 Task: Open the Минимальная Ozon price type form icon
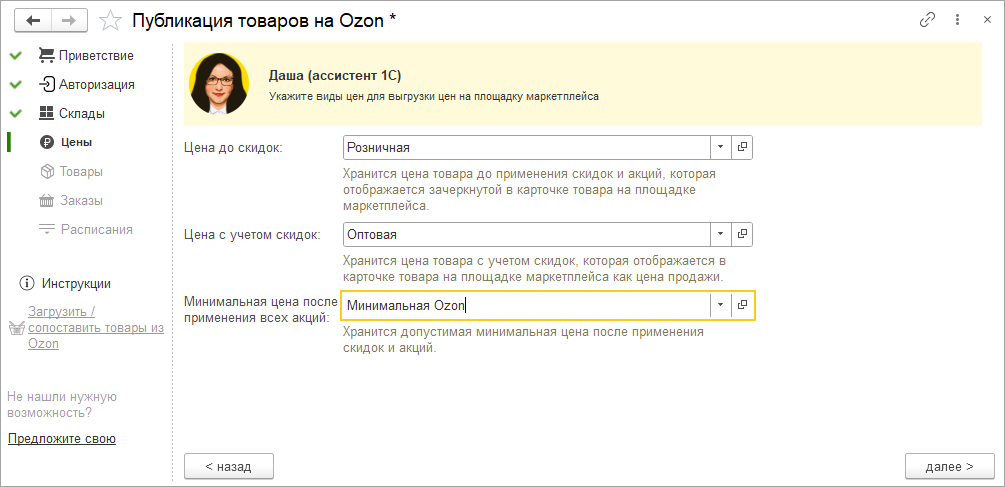(743, 305)
